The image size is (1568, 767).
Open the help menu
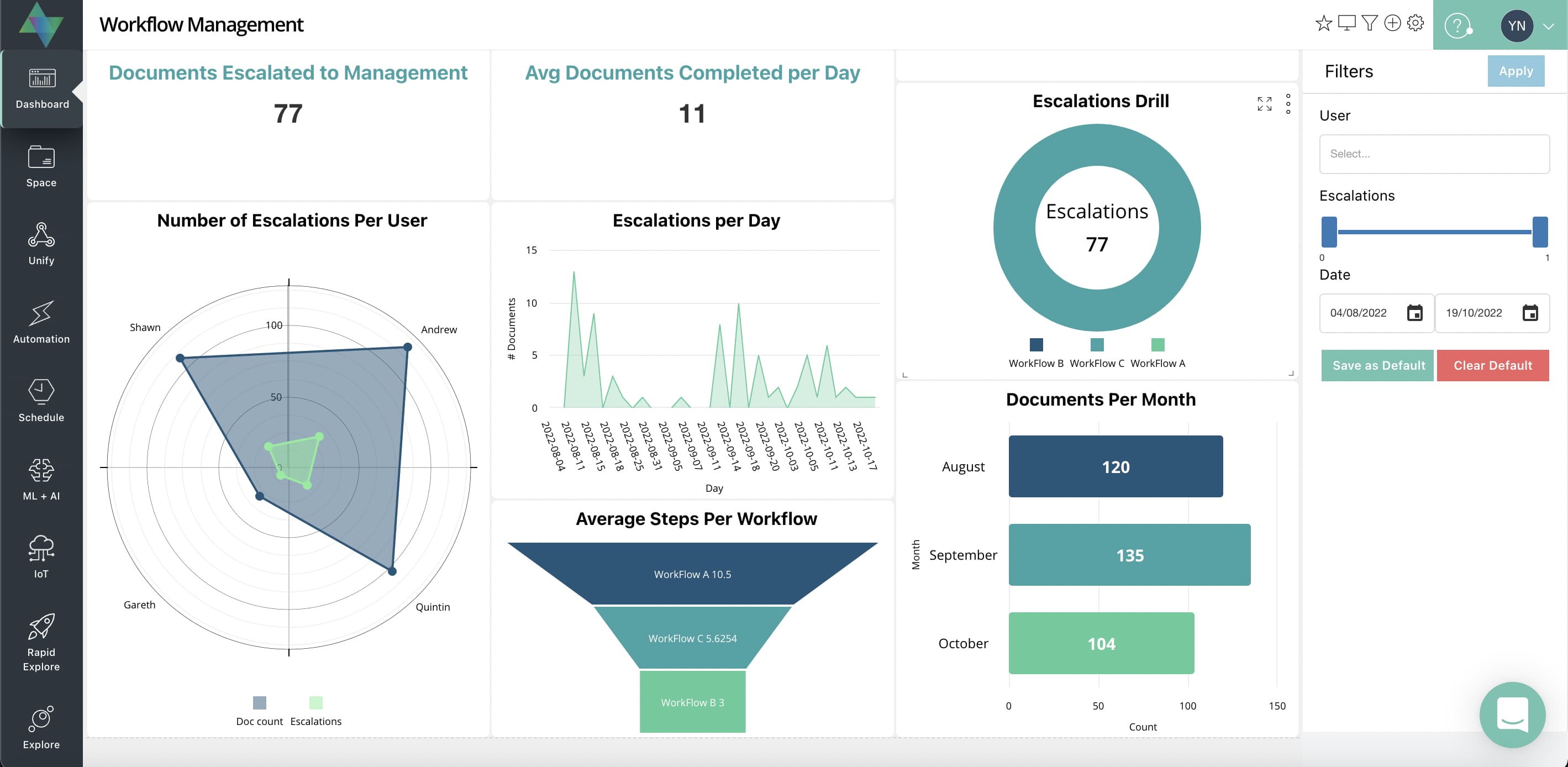[1459, 25]
